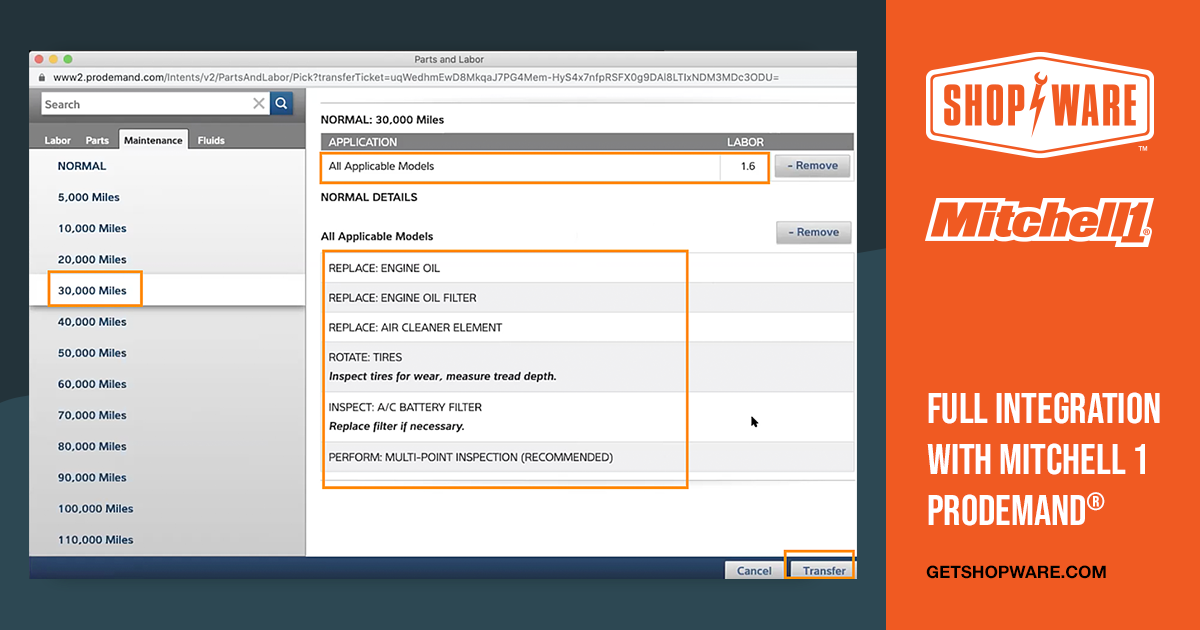Click the "REPLACE: ENGINE OIL FILTER" row
Image resolution: width=1200 pixels, height=630 pixels.
(x=588, y=298)
